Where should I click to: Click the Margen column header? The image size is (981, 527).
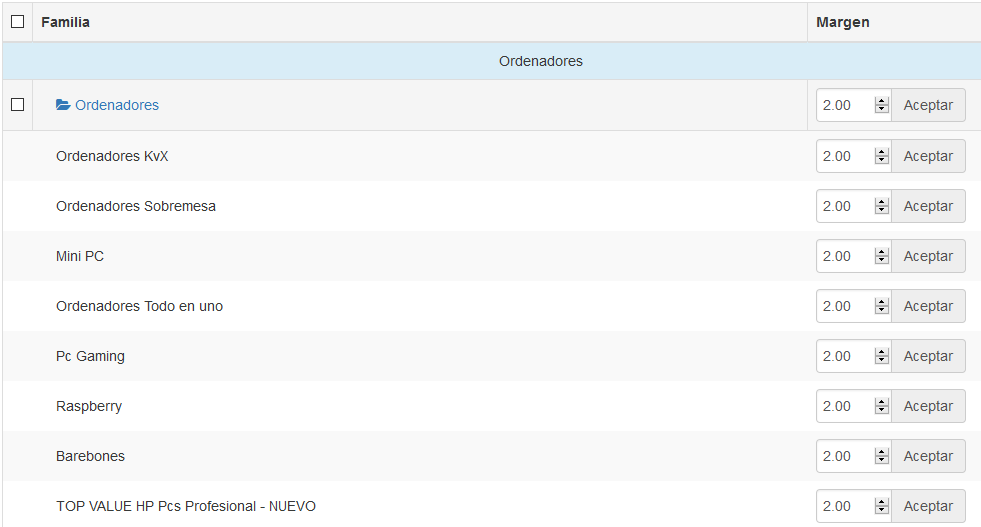(842, 22)
